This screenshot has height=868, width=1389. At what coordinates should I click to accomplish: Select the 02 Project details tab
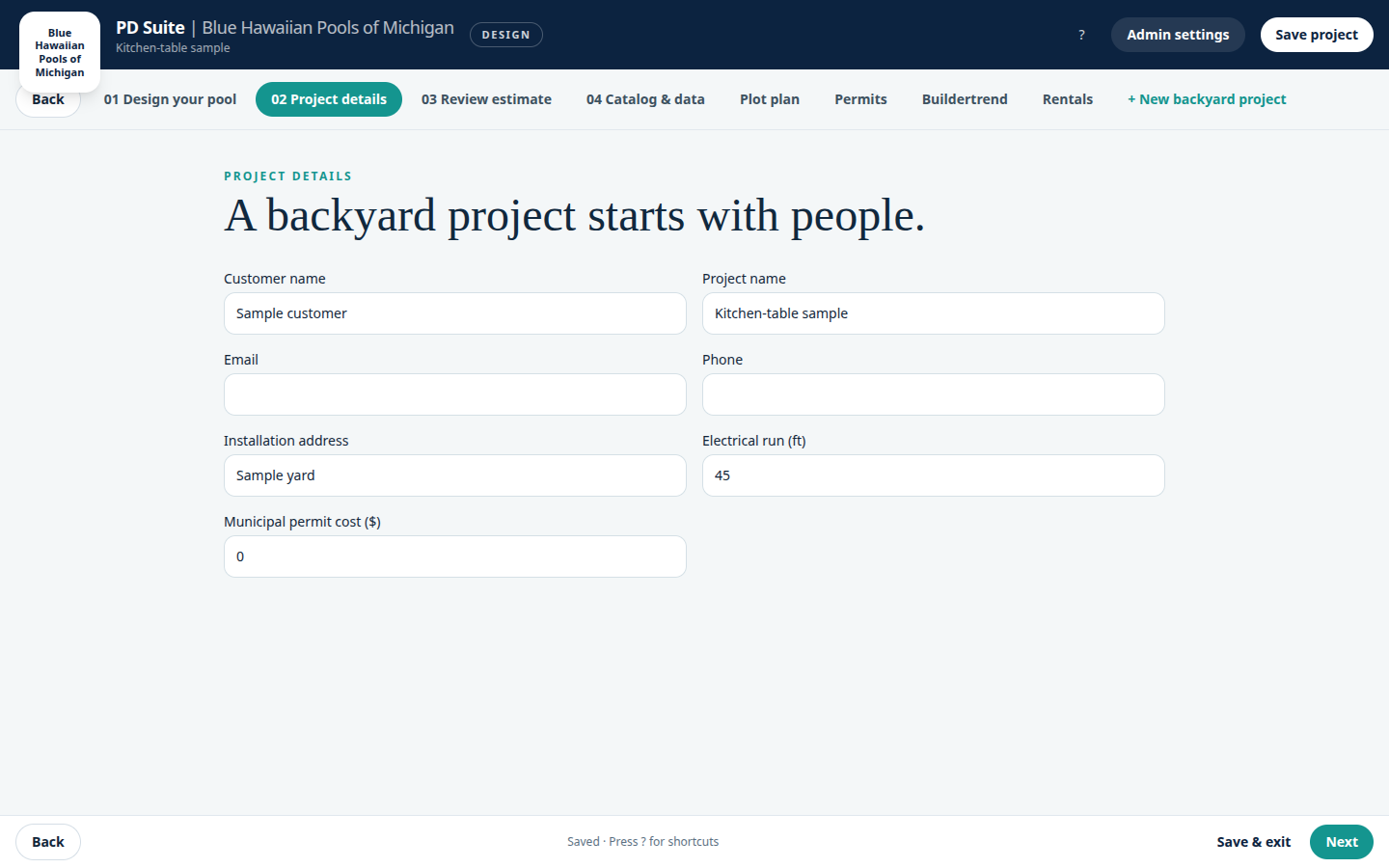click(329, 99)
